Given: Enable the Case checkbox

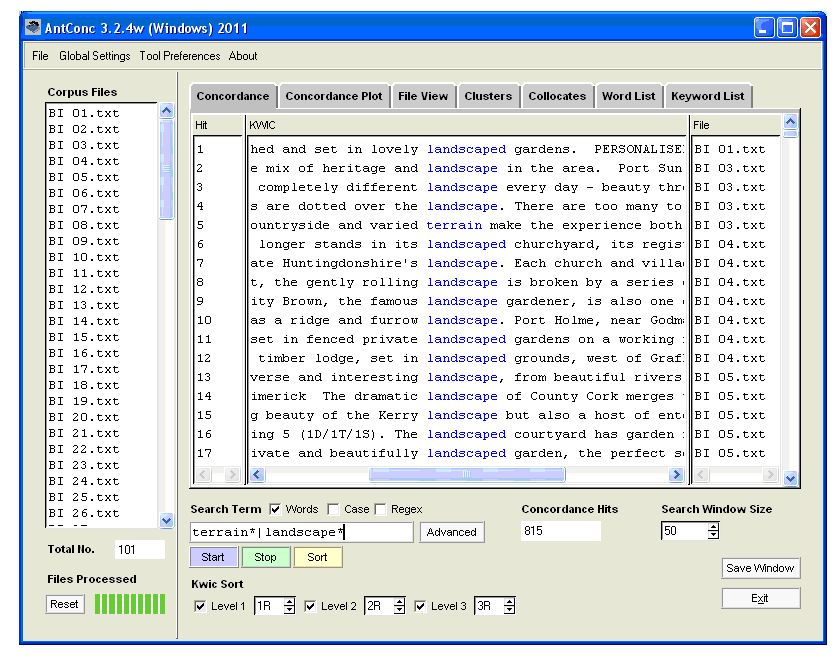Looking at the screenshot, I should click(x=333, y=510).
